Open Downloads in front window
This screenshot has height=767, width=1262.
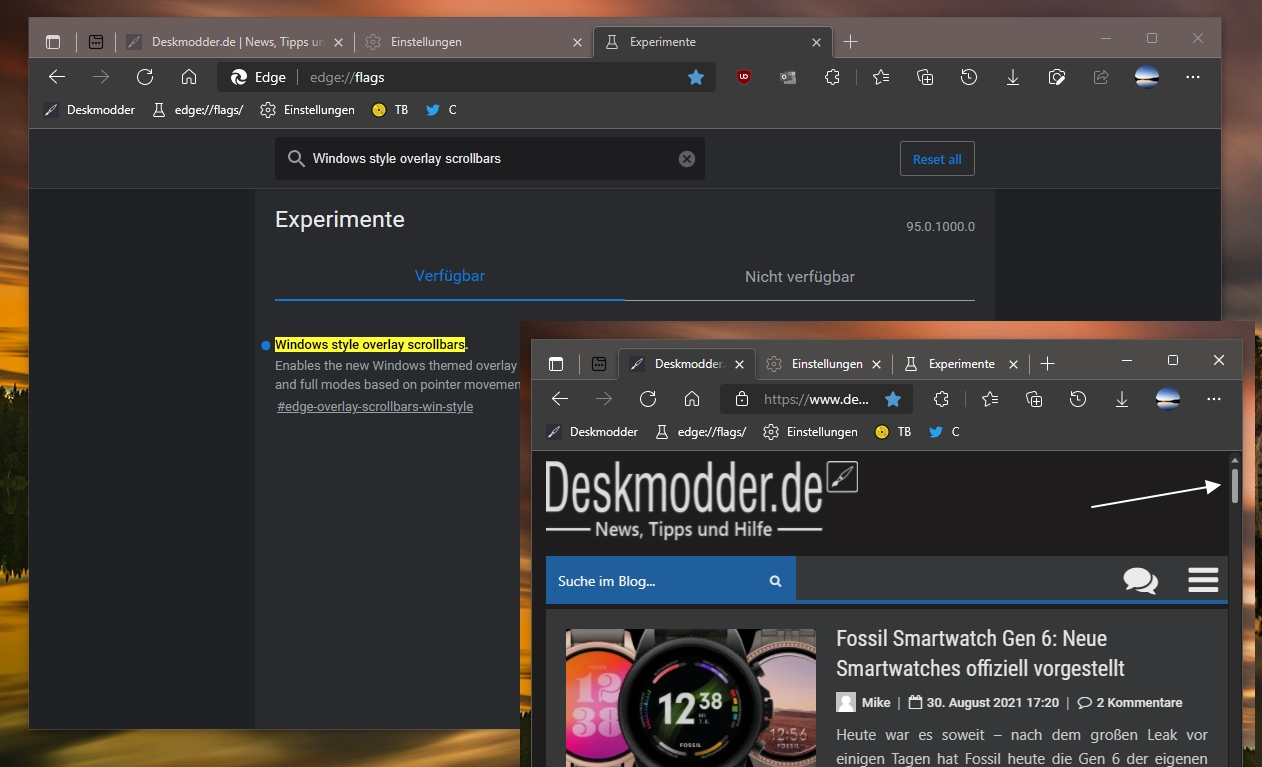click(x=1122, y=399)
